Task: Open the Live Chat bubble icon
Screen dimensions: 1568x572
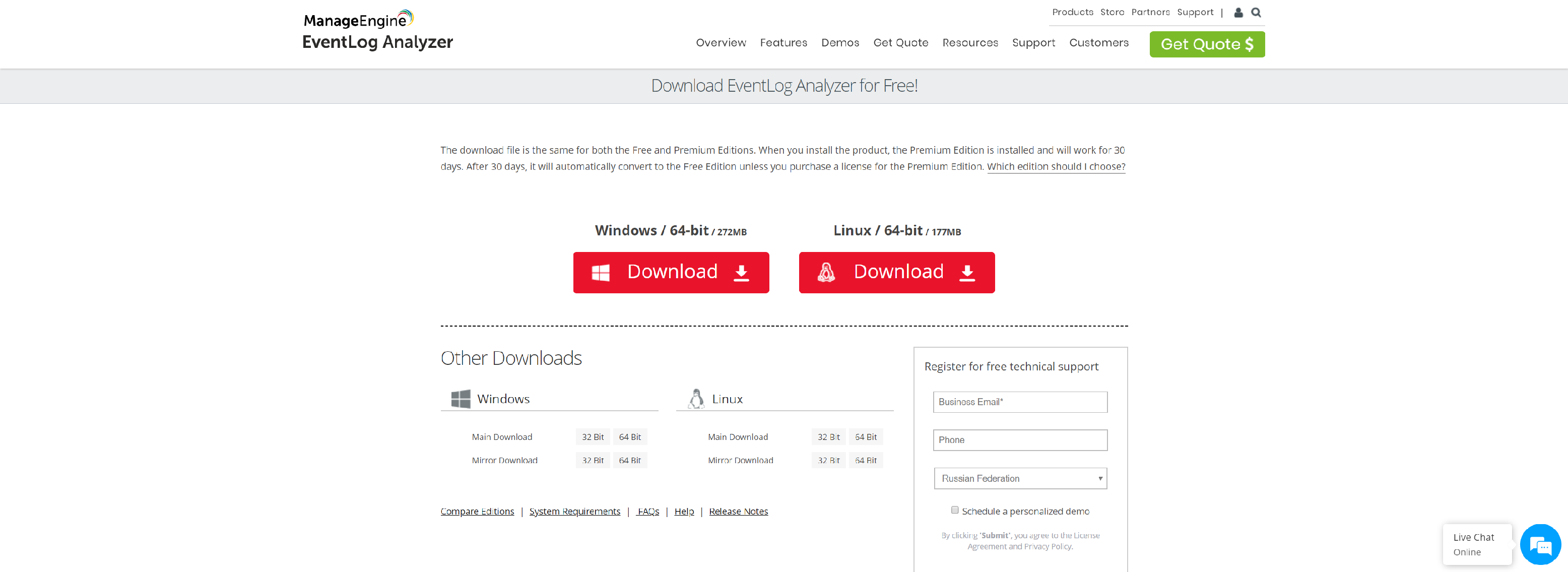Action: point(1540,545)
